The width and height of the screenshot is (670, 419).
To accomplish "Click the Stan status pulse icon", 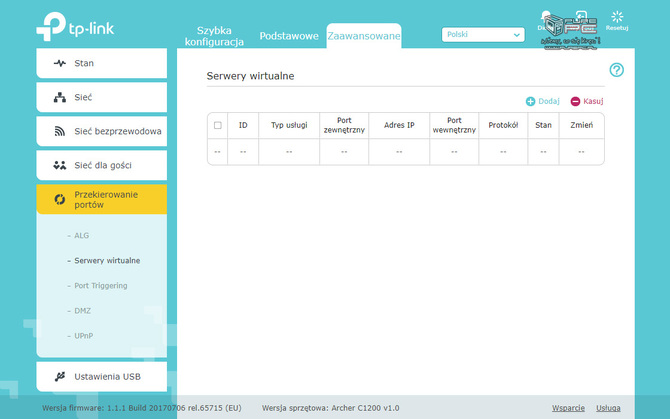I will (60, 63).
